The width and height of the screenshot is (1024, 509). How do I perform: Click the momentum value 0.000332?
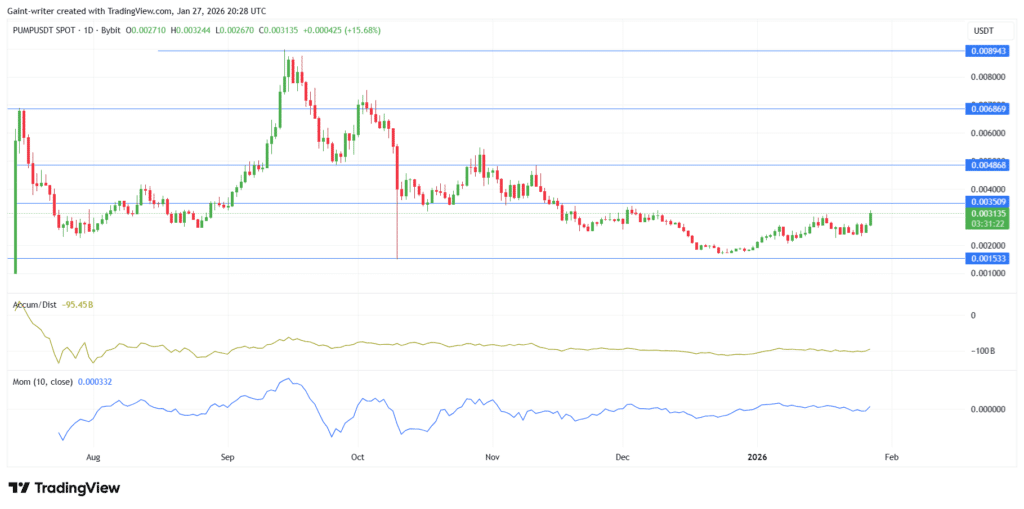[x=95, y=381]
